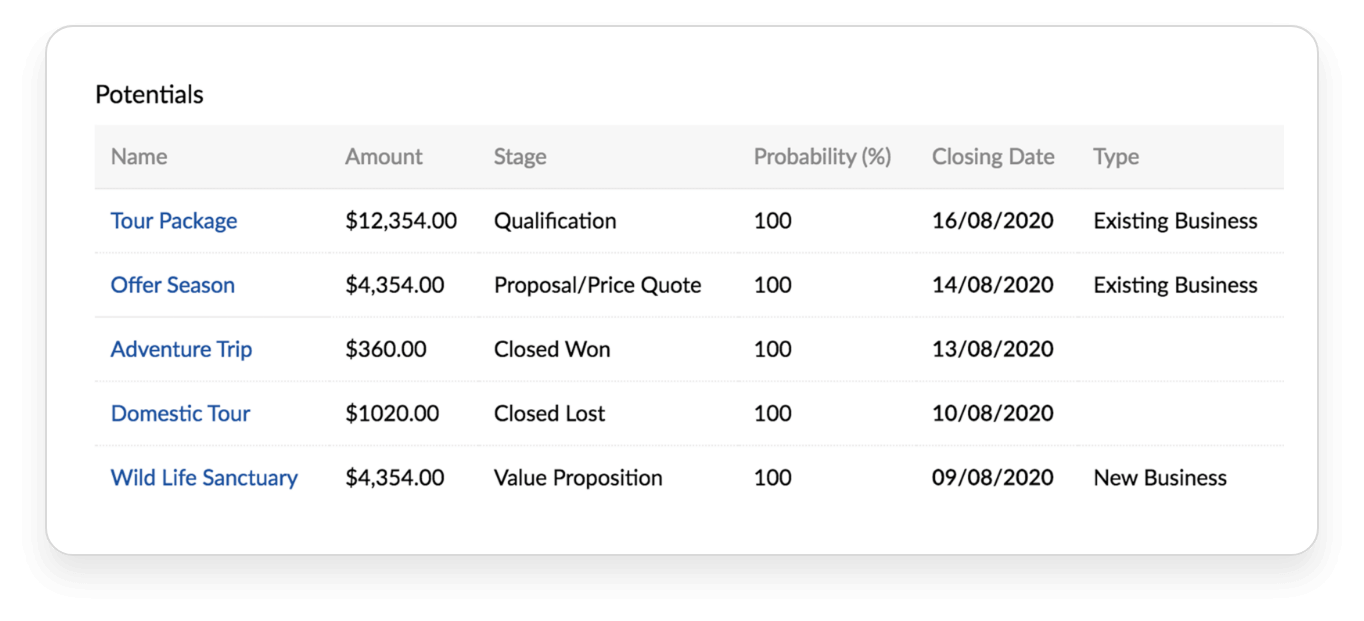Open the Domestic Tour potential
The height and width of the screenshot is (621, 1364).
pos(180,413)
